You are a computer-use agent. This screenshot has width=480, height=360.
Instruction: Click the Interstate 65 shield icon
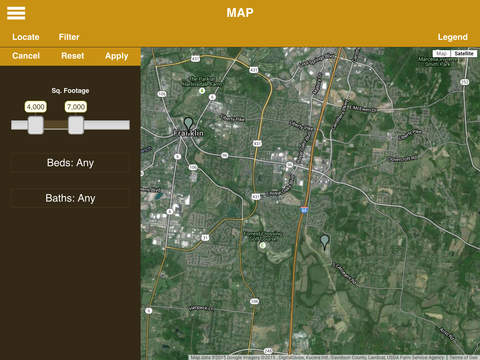coord(304,210)
